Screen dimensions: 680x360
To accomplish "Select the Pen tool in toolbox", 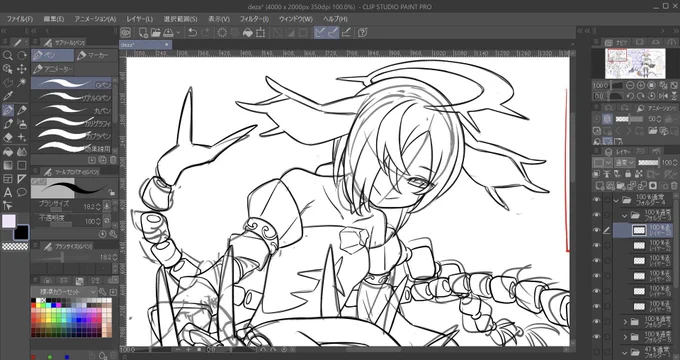I will click(8, 110).
